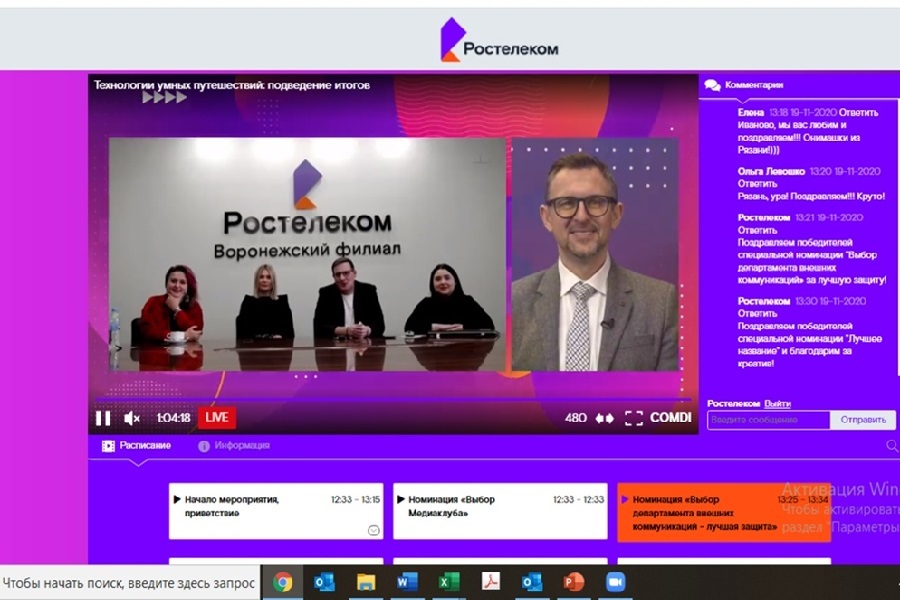
Task: Open the first Outlook taskbar icon
Action: 324,583
